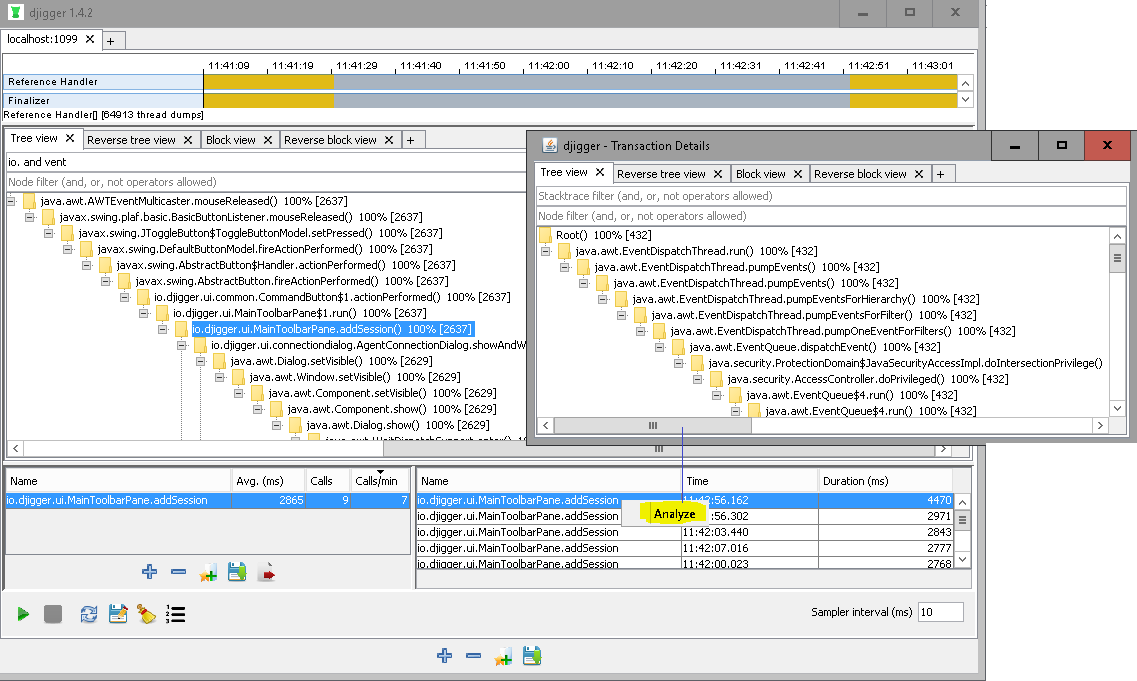
Task: Close Tree view tab in Transaction Details
Action: pos(600,172)
